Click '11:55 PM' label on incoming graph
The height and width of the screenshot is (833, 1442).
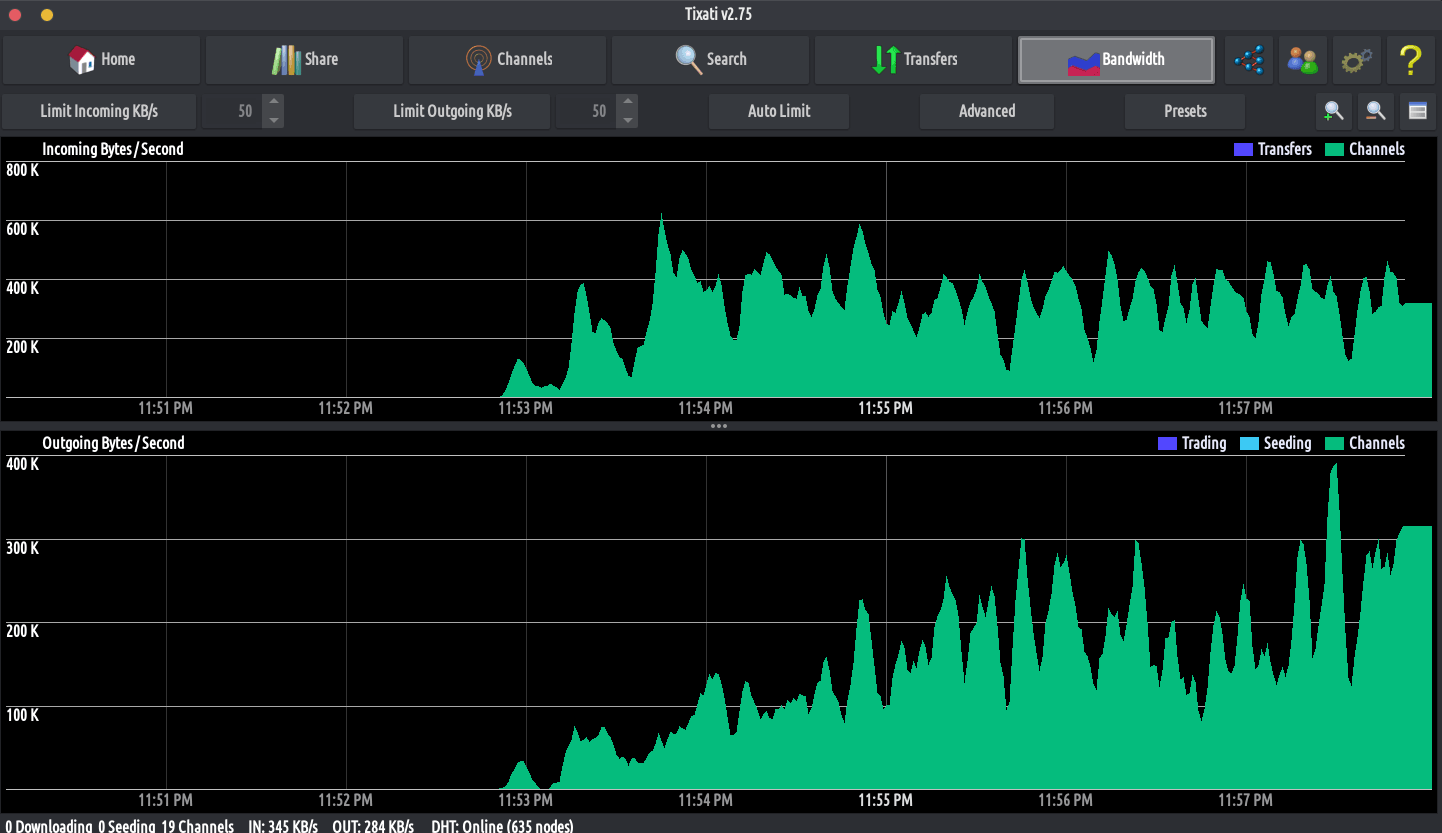click(x=885, y=408)
